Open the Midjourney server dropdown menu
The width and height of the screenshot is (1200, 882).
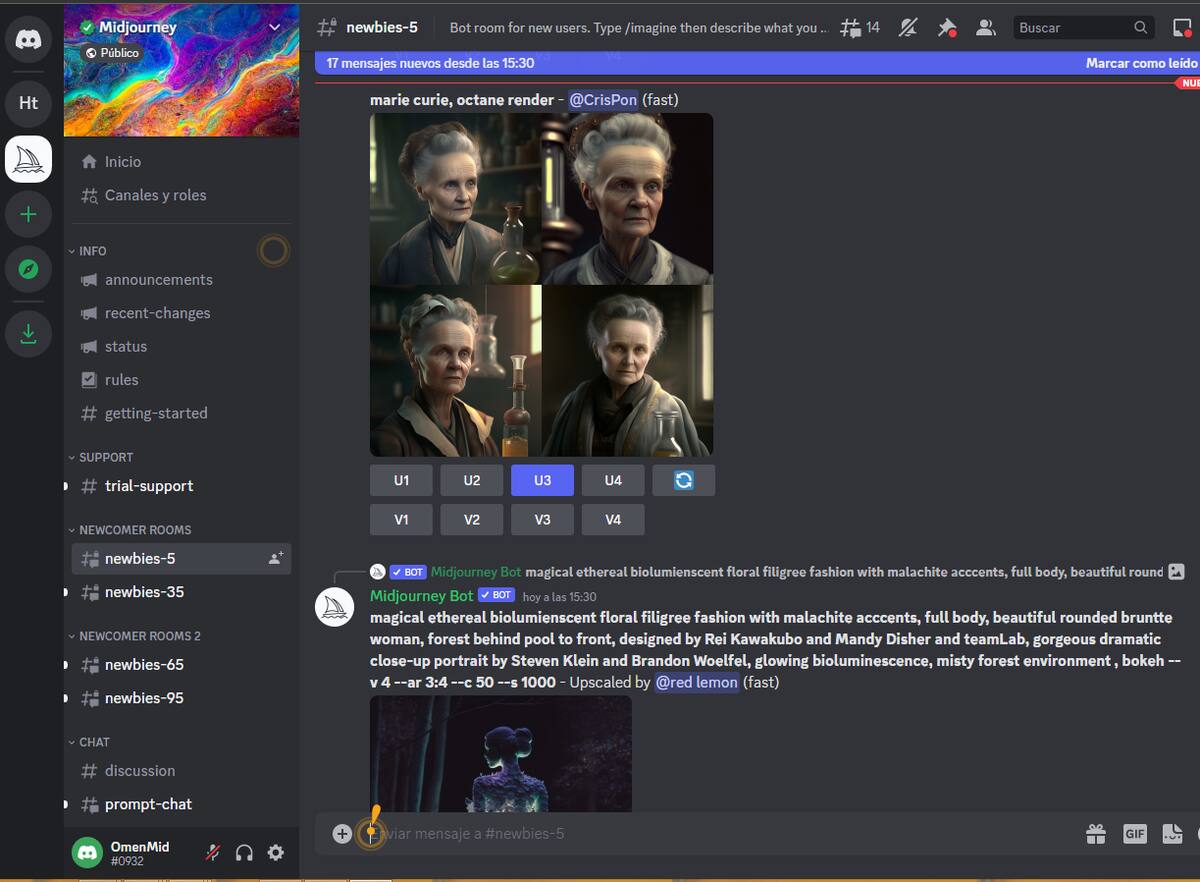point(275,27)
